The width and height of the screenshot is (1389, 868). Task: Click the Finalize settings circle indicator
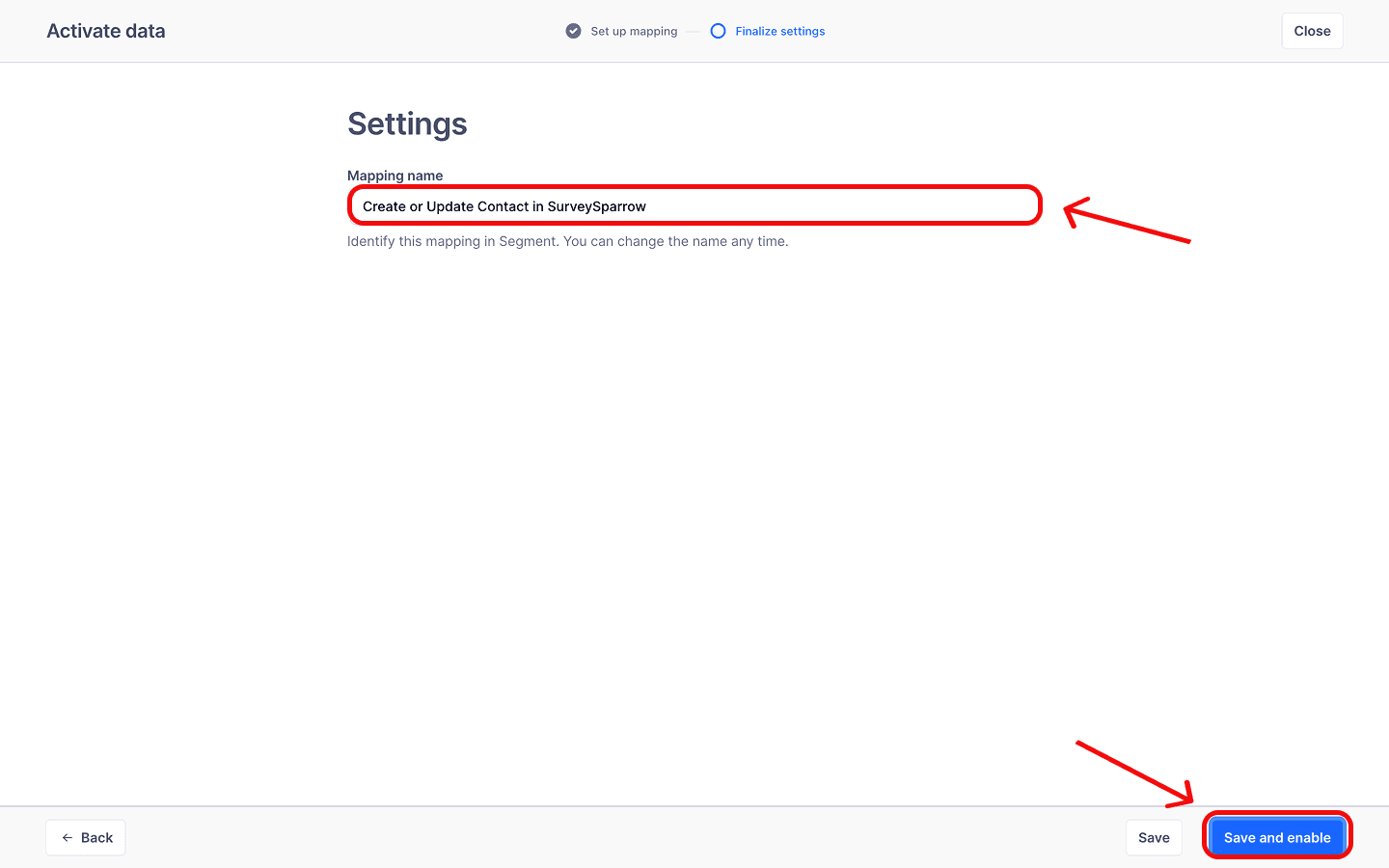coord(718,31)
